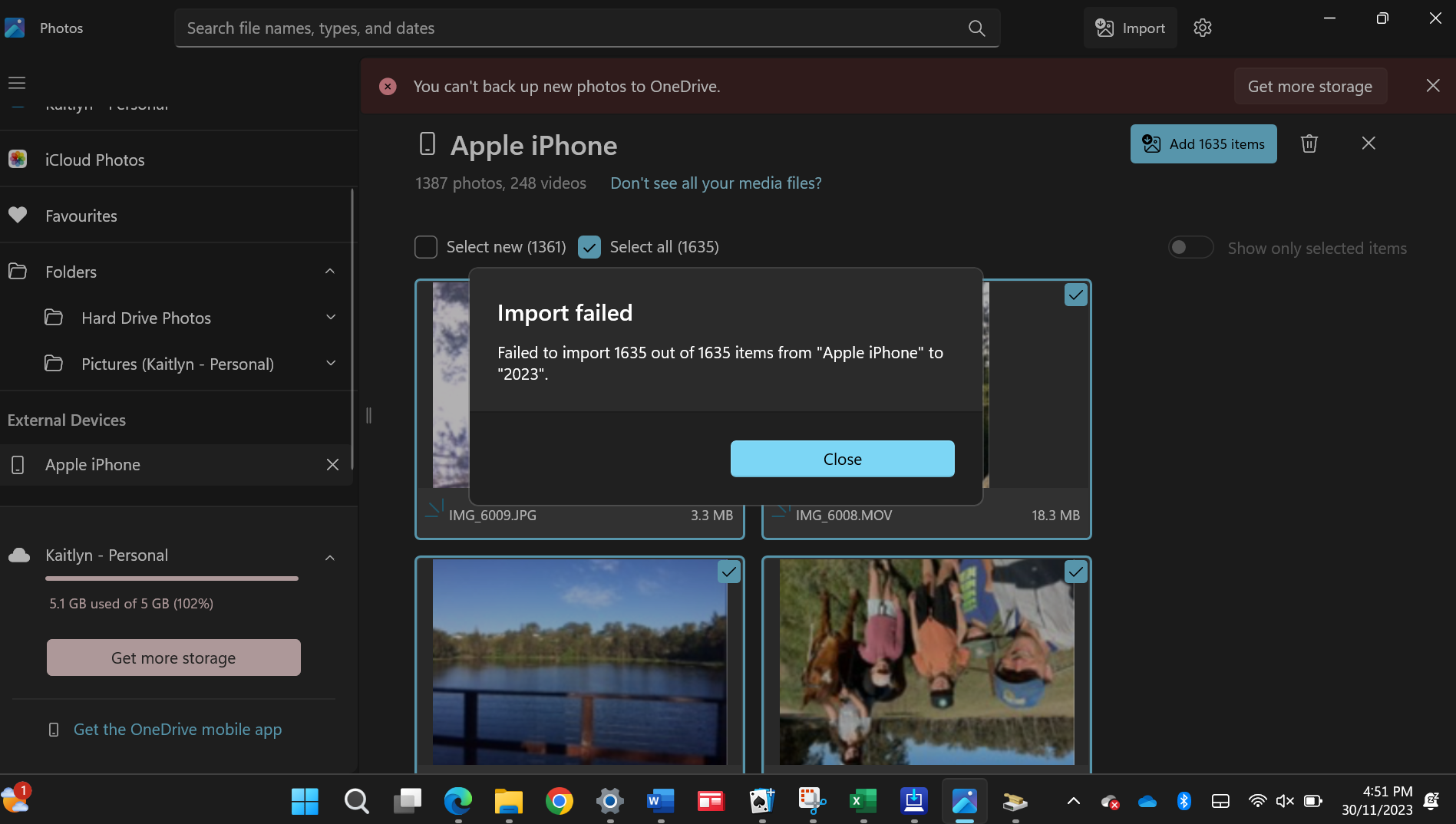The width and height of the screenshot is (1456, 824).
Task: Click Add 1635 items button
Action: 1203,143
